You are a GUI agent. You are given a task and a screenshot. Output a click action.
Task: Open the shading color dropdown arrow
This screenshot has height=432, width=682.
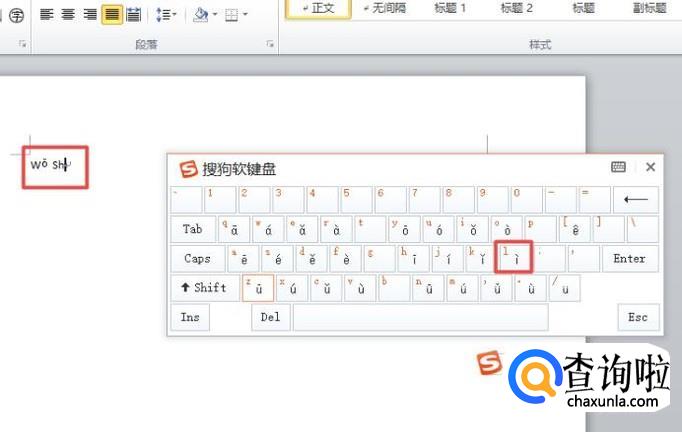(x=215, y=15)
